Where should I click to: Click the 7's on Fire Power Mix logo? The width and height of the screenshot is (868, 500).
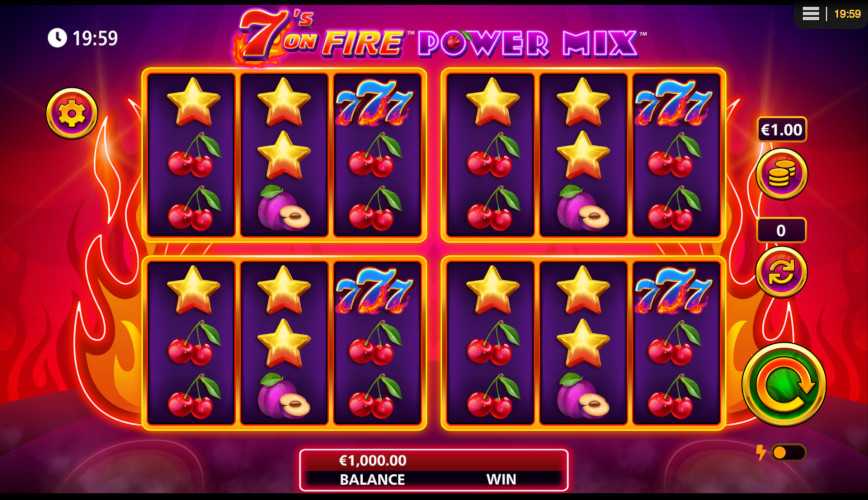coord(440,36)
